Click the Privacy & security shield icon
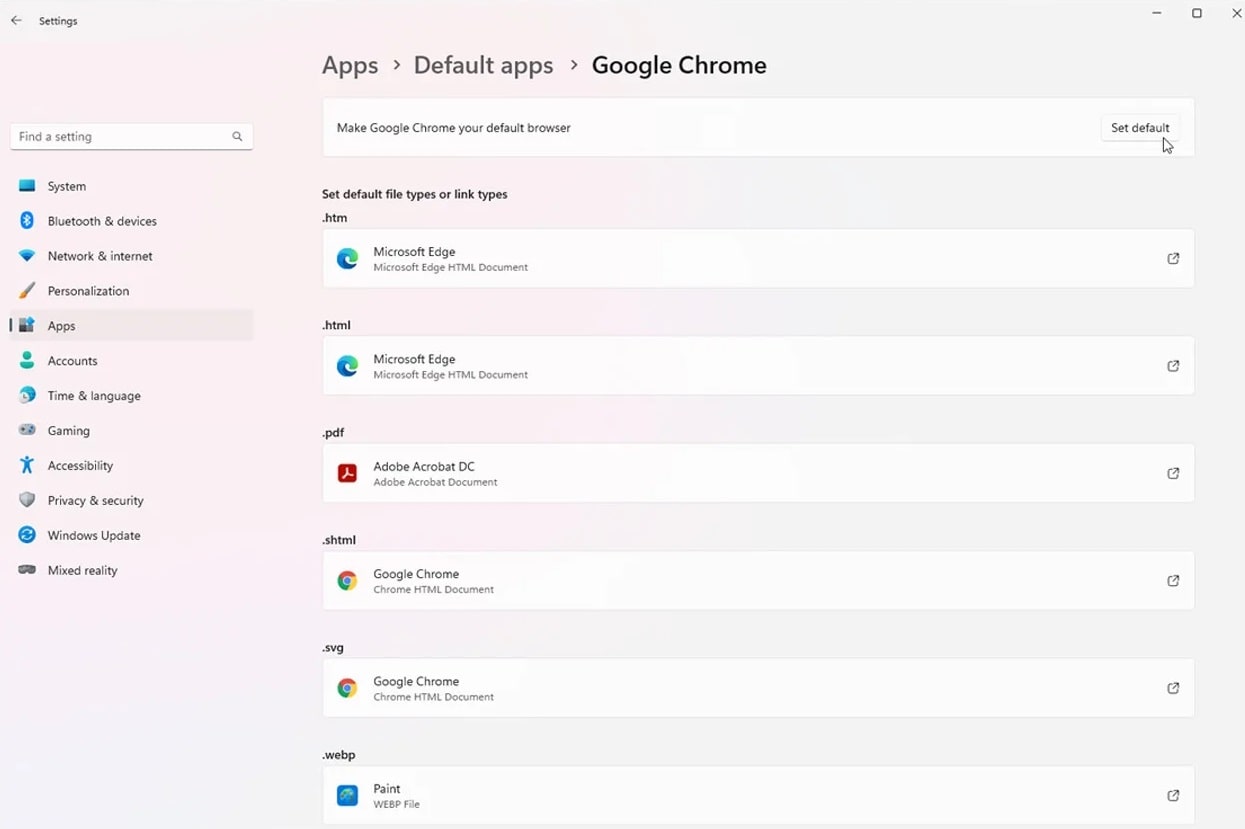1245x829 pixels. 27,501
